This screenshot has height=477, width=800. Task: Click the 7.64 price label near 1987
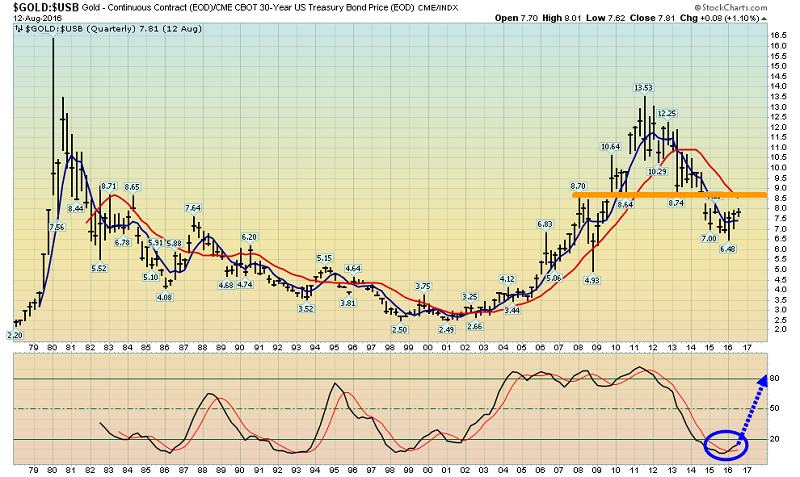point(193,208)
